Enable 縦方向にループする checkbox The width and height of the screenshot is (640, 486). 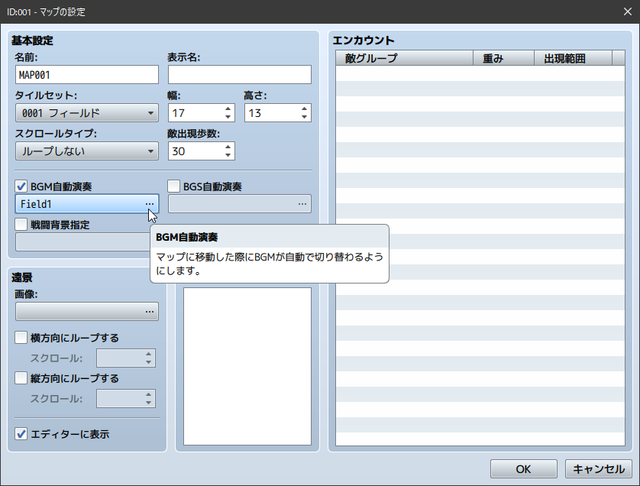[x=21, y=378]
